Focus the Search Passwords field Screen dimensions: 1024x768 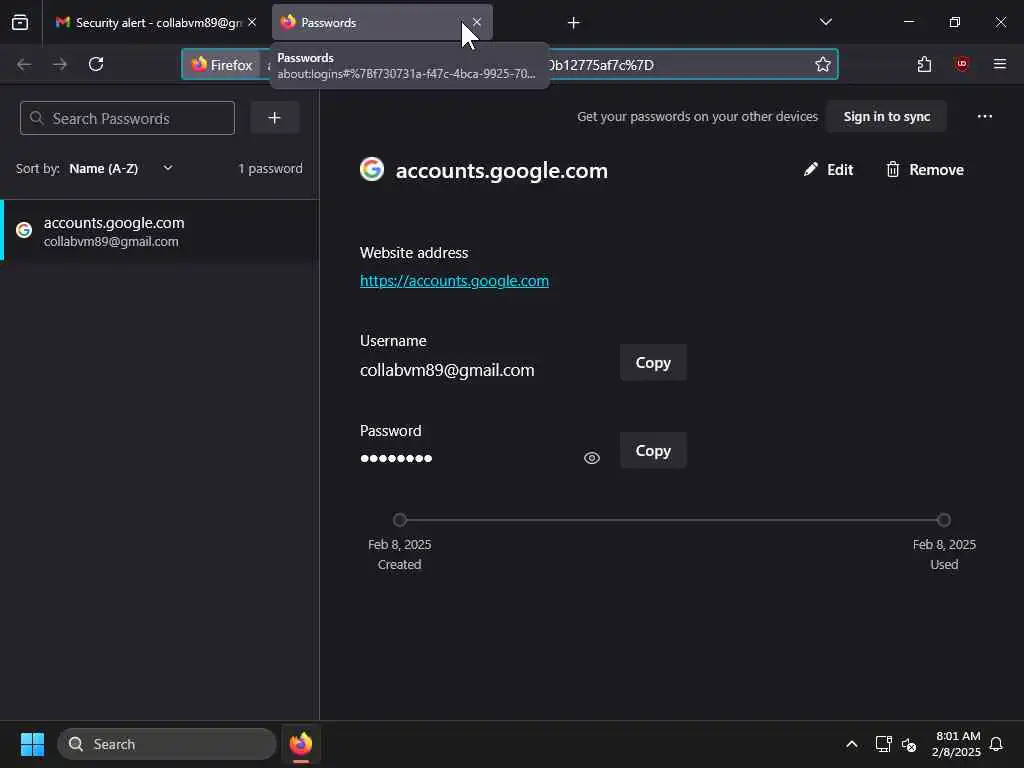[x=127, y=118]
